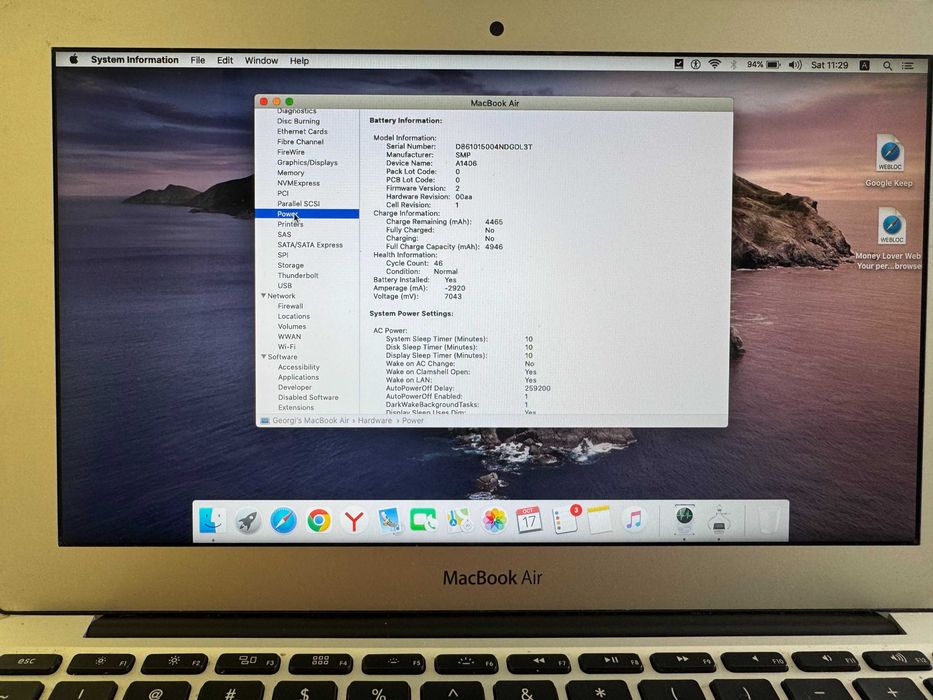Select Applications under Software

click(x=298, y=377)
